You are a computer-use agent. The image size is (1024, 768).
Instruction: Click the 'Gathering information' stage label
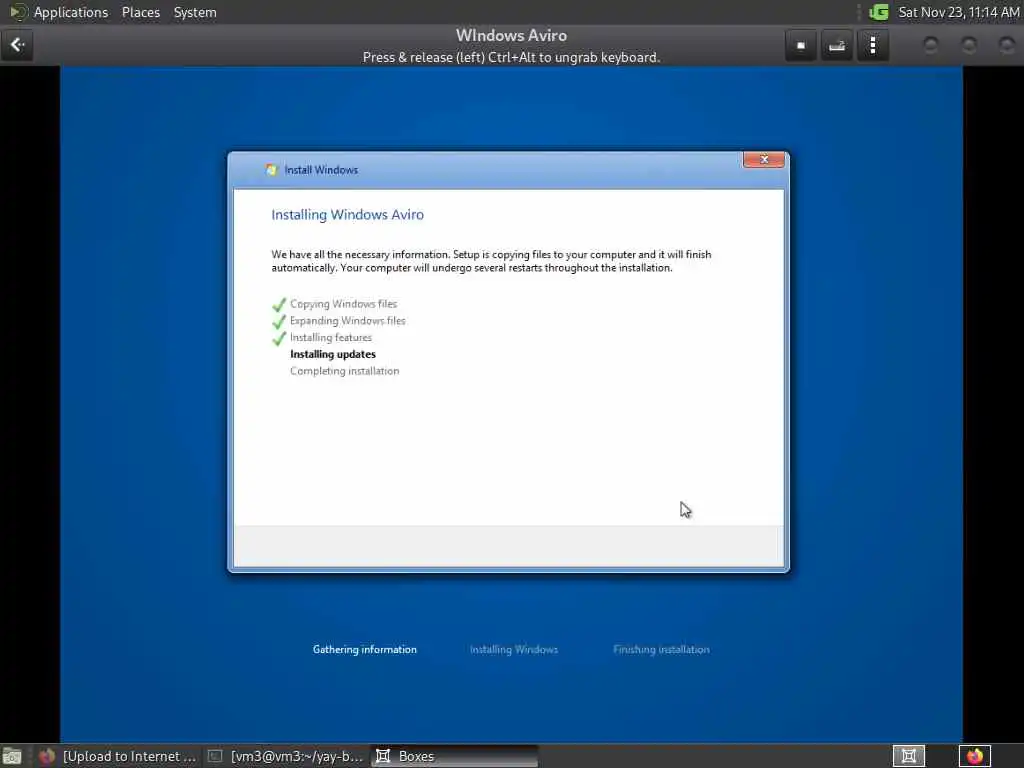364,649
